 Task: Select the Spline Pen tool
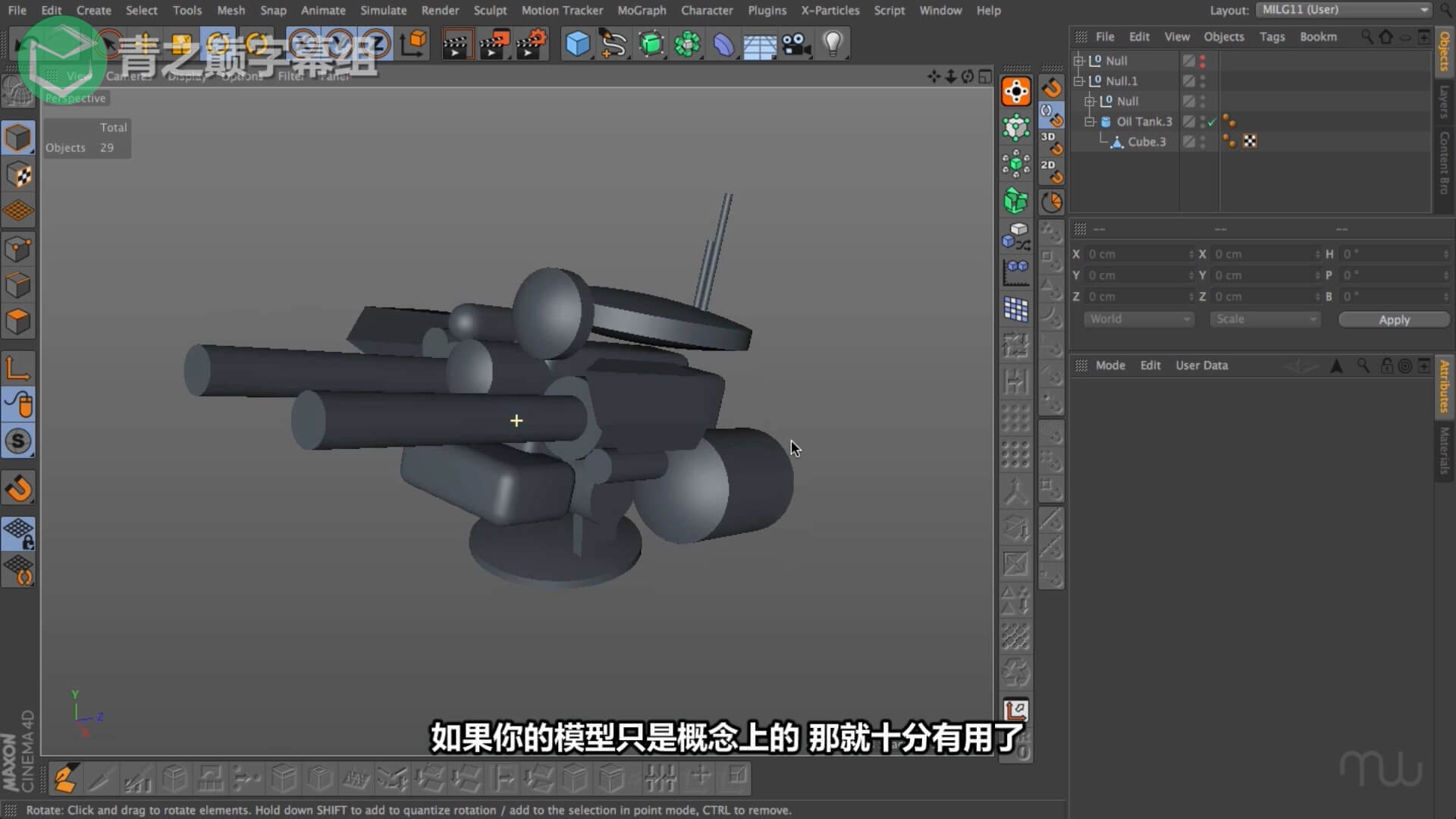click(x=613, y=44)
